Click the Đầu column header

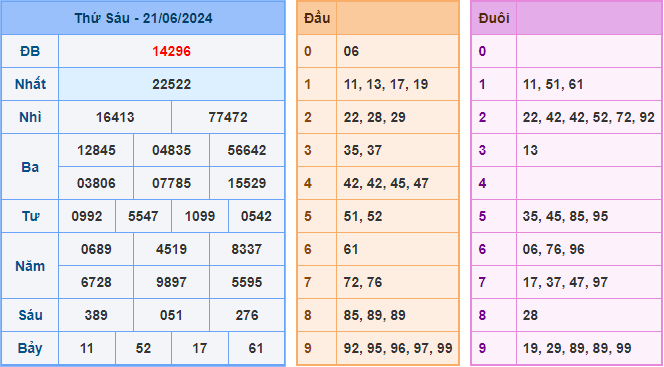coord(317,18)
